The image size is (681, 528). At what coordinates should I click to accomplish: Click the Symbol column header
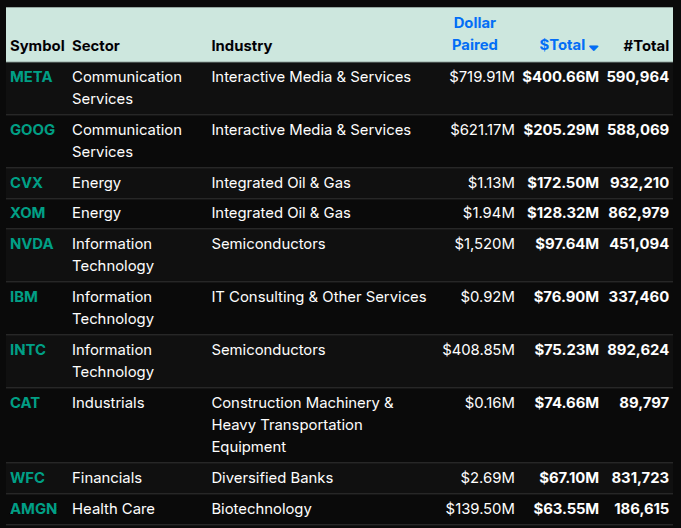tap(37, 46)
